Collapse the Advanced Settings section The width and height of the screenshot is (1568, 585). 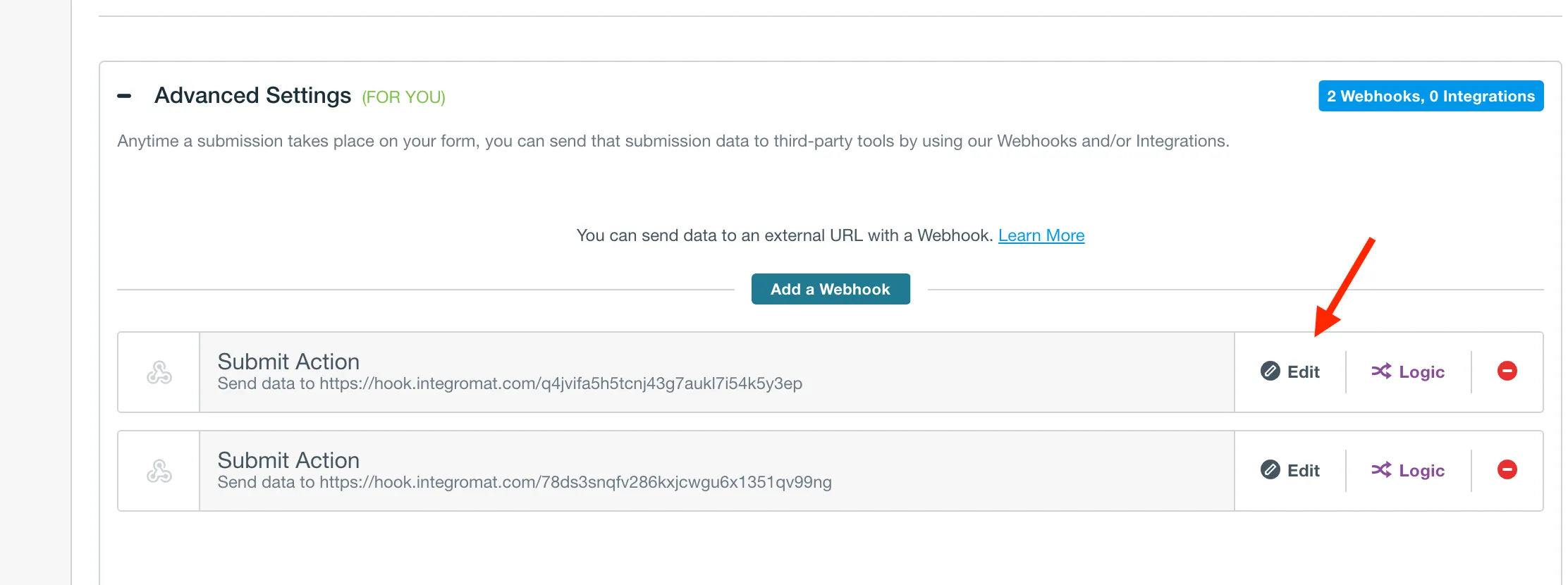pos(124,96)
